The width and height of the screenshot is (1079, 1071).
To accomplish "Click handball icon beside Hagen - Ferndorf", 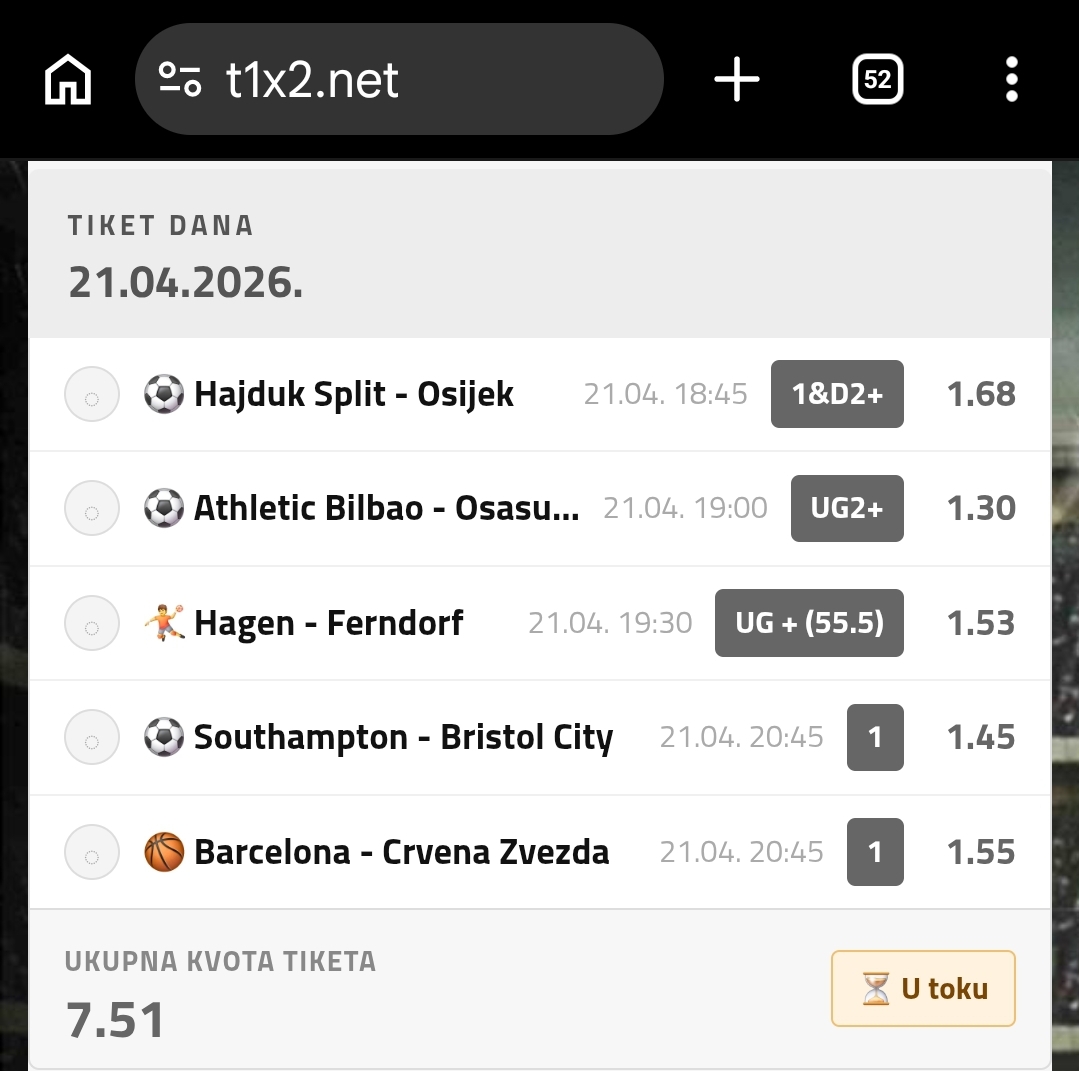I will tap(164, 623).
